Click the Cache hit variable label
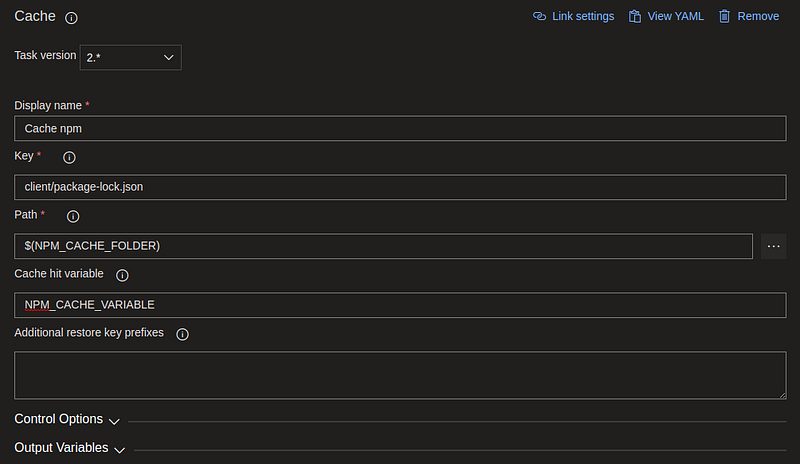The image size is (800, 464). point(59,274)
